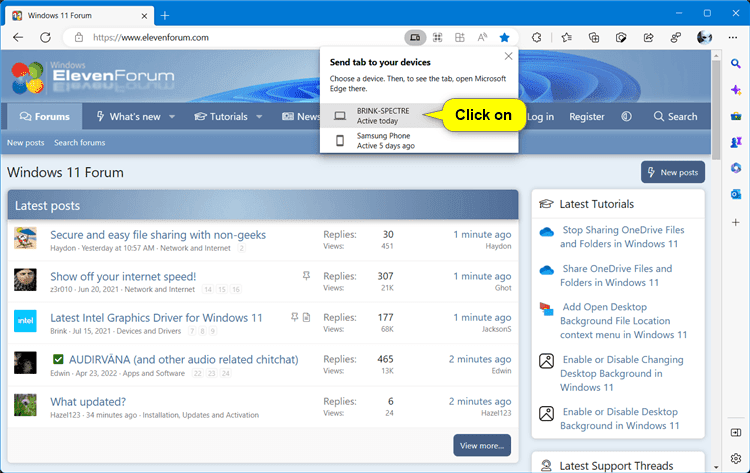Open the QR code generator icon in address bar
Image resolution: width=750 pixels, height=473 pixels.
437,37
